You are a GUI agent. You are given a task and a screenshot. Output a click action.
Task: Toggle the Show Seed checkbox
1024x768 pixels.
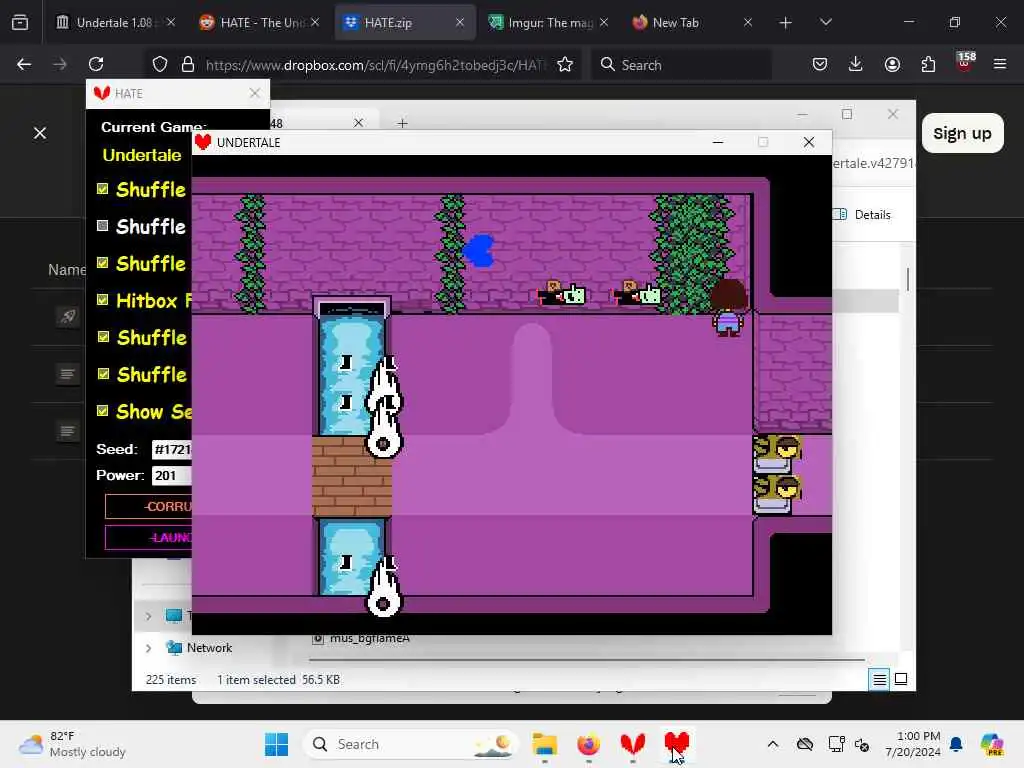point(103,411)
